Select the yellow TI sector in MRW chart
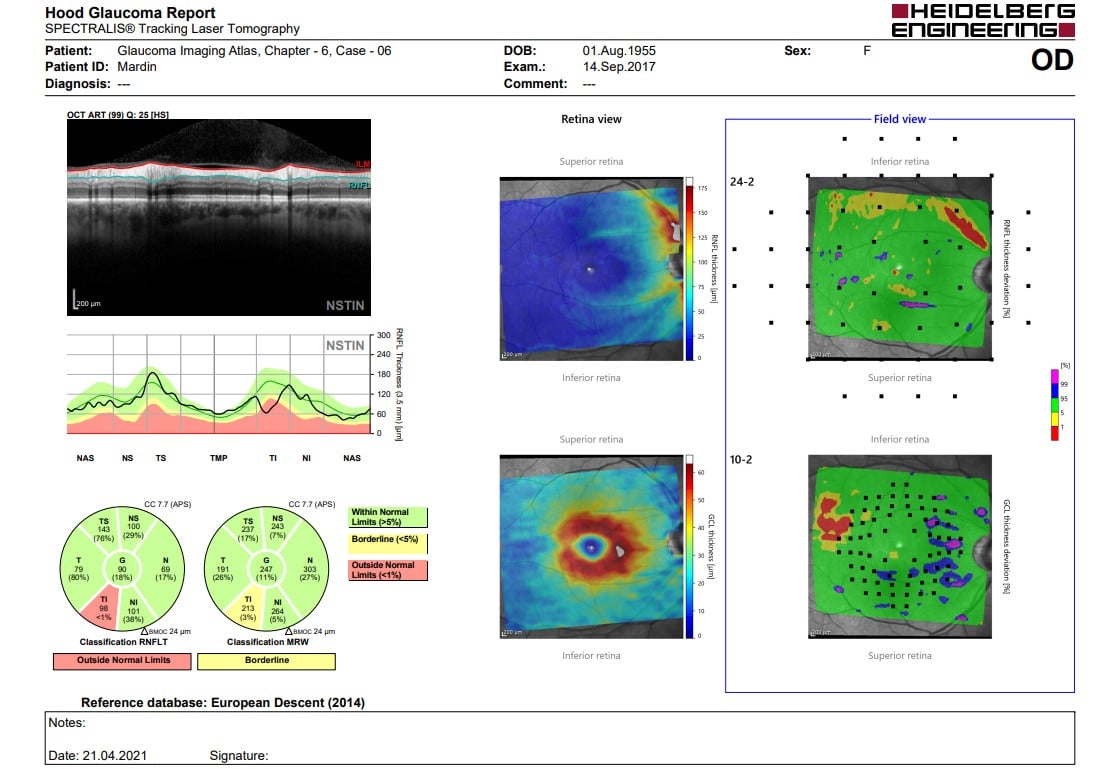The height and width of the screenshot is (769, 1120). click(243, 606)
